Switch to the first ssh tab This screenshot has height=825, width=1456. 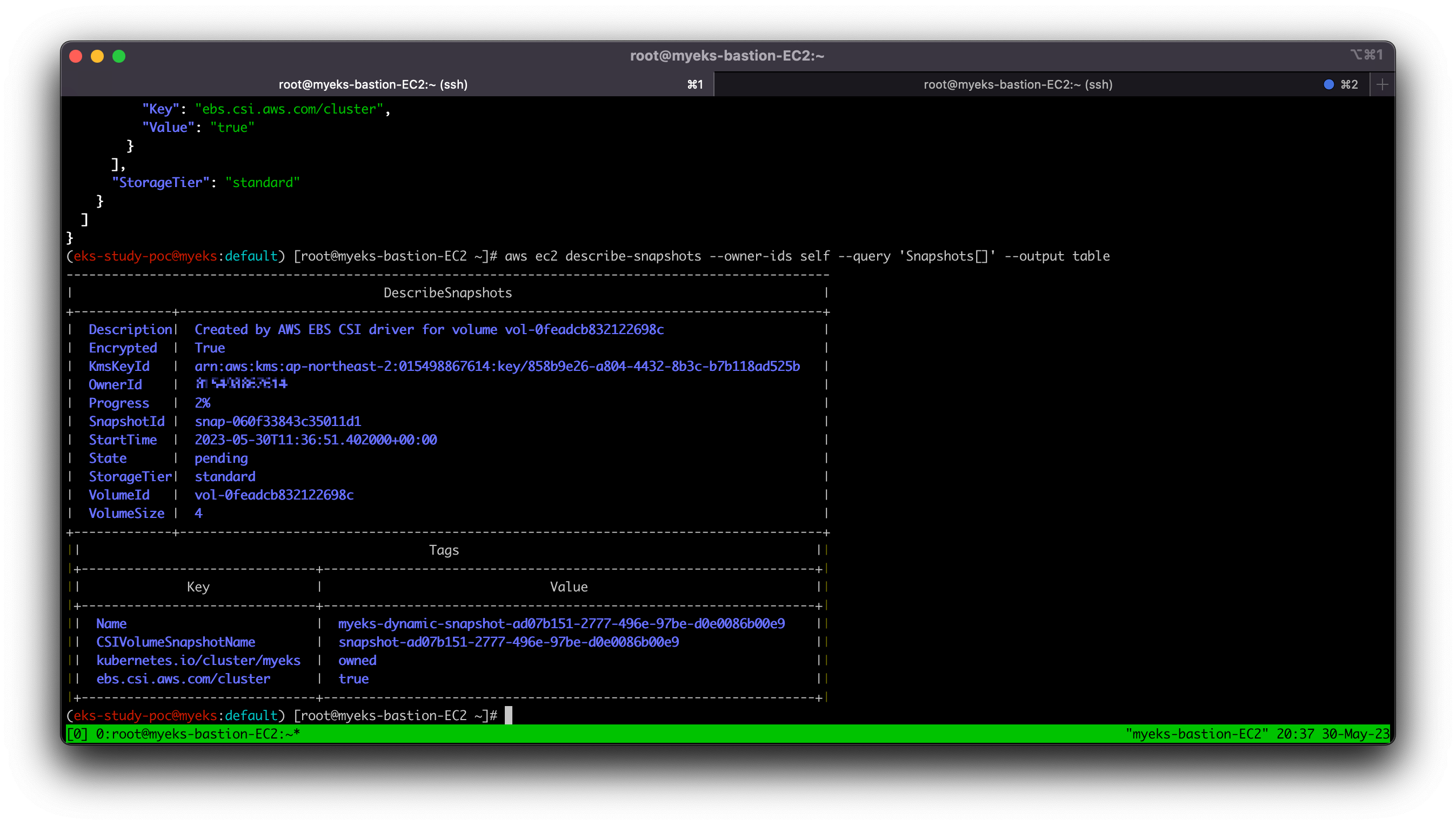(x=372, y=84)
